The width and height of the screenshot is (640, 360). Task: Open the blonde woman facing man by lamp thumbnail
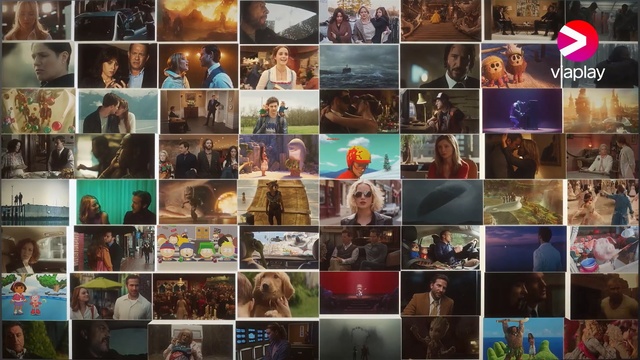click(198, 66)
